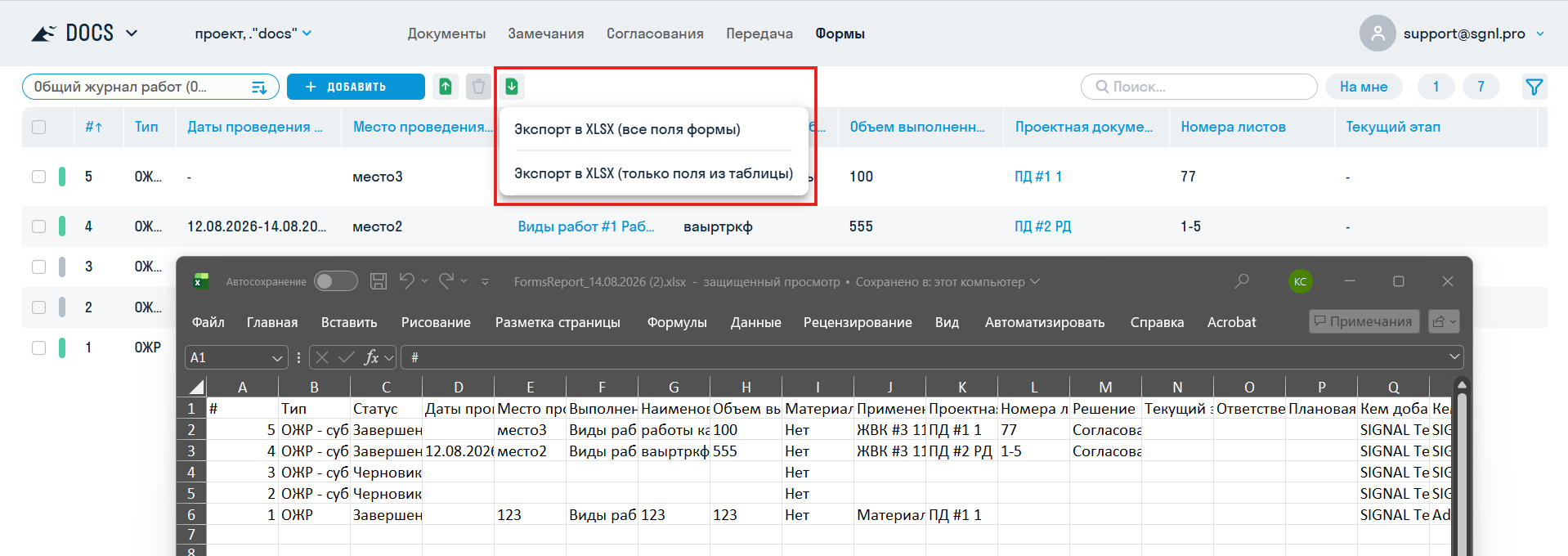Select Excel column header D

point(458,387)
